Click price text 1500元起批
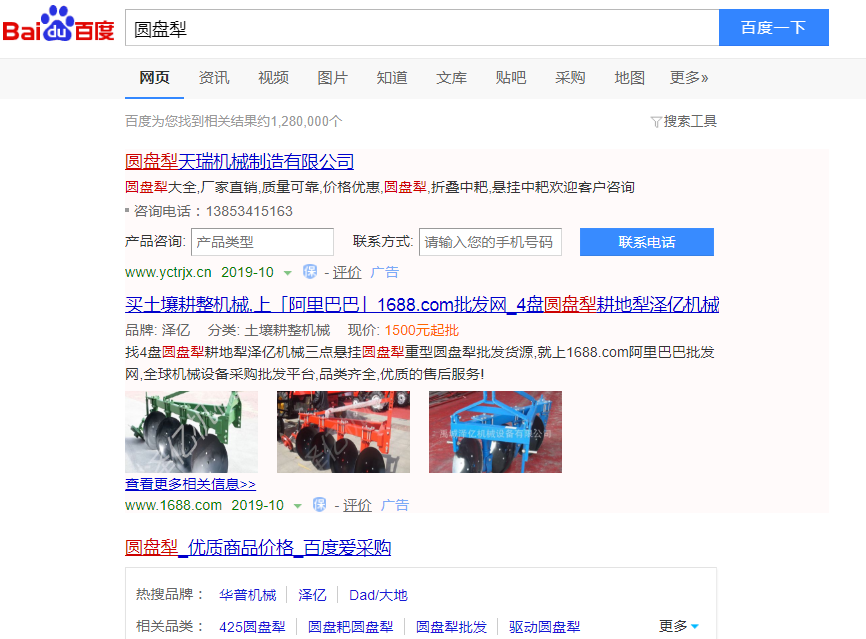866x639 pixels. pos(422,330)
